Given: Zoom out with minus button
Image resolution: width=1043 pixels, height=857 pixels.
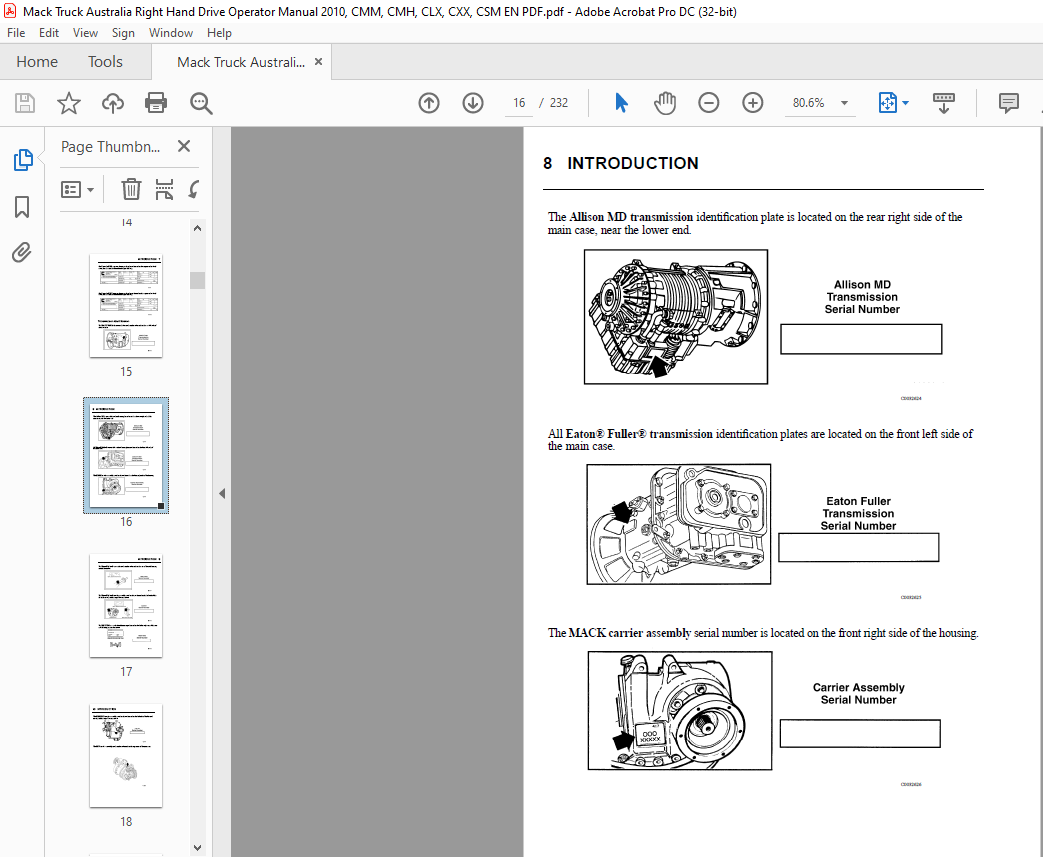Looking at the screenshot, I should point(708,103).
